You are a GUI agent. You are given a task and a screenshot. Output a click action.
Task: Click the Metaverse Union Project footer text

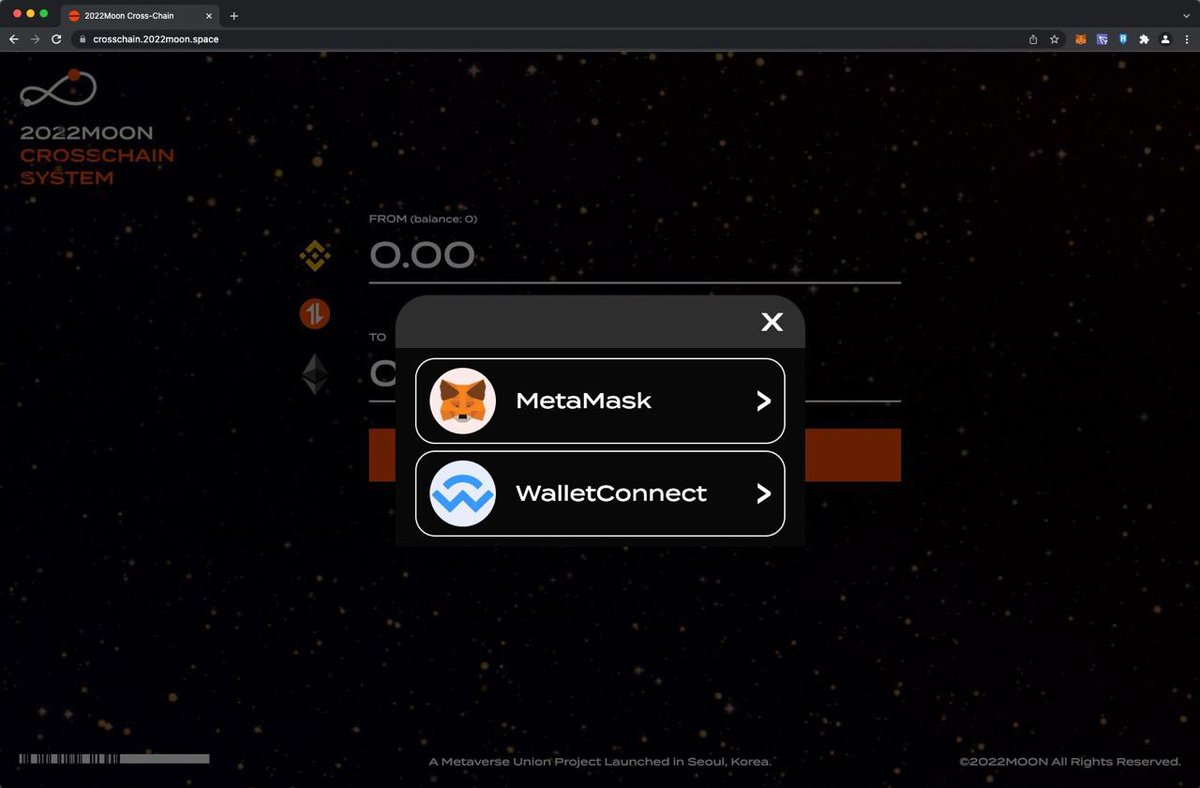(x=600, y=762)
